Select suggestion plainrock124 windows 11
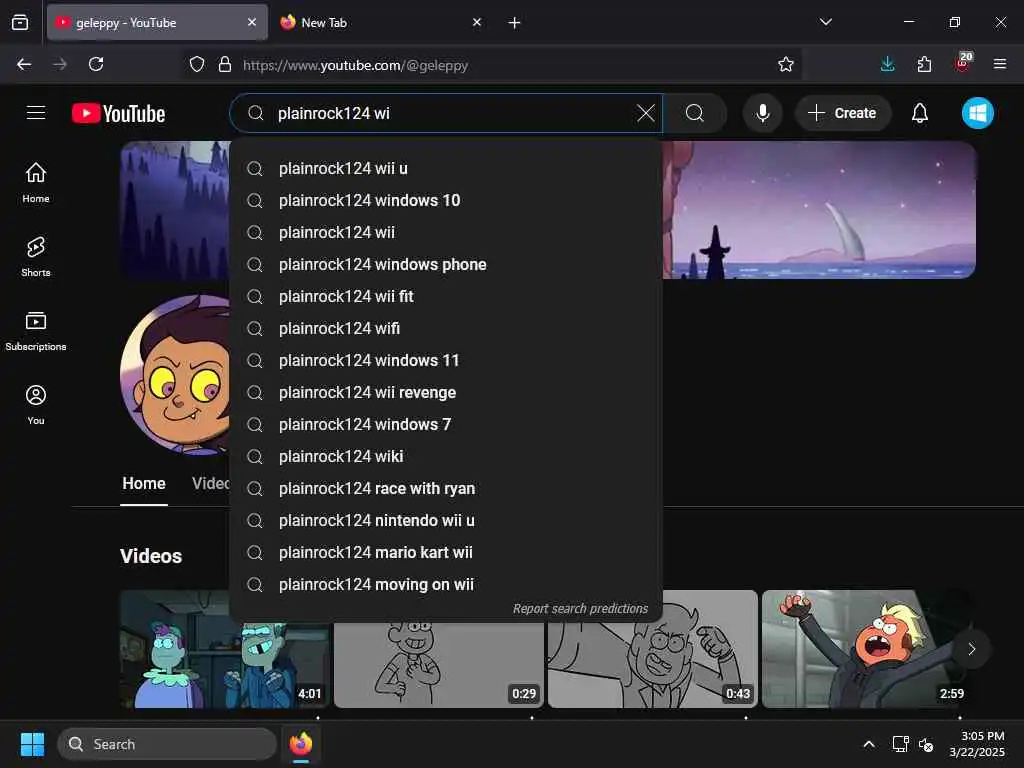Viewport: 1024px width, 768px height. tap(446, 360)
